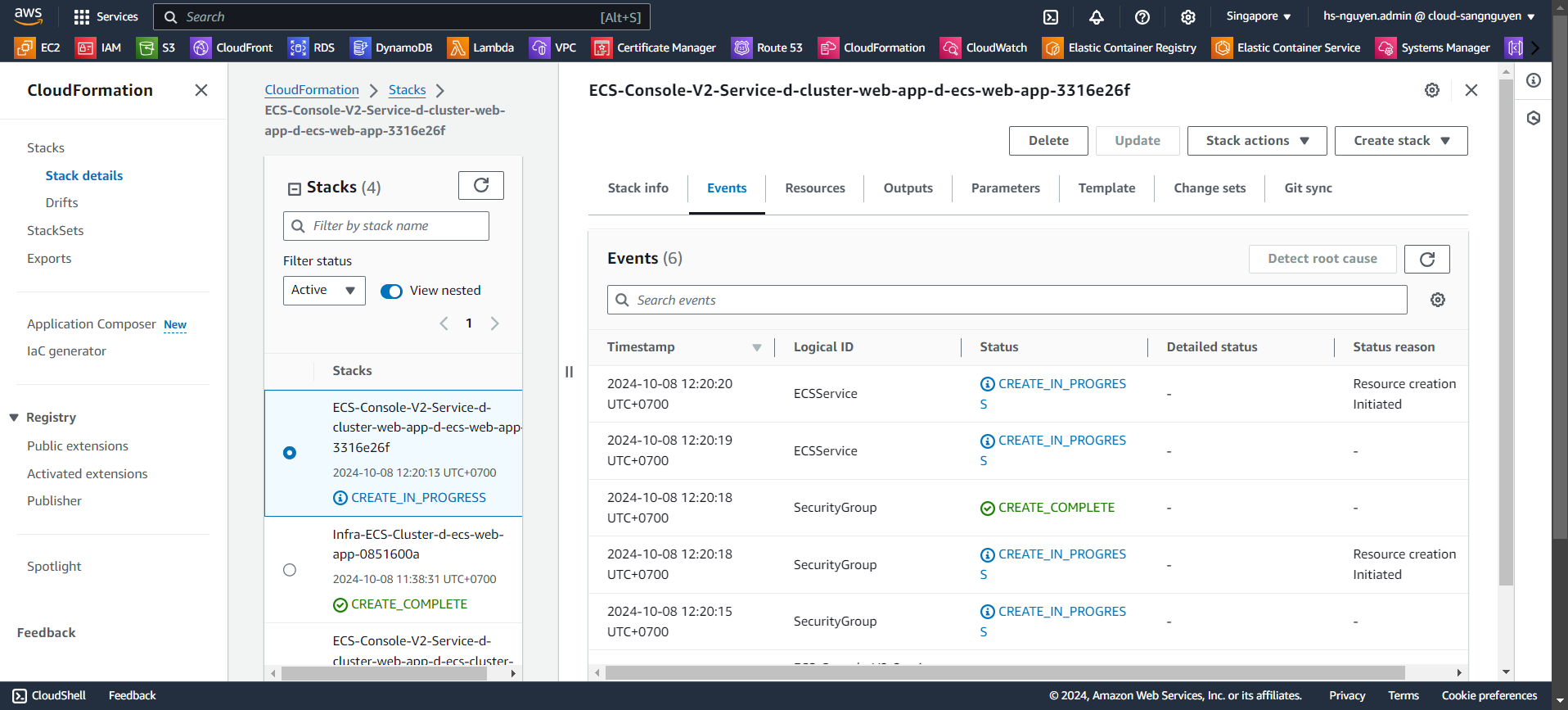Switch to the Template tab
The width and height of the screenshot is (1568, 710).
(x=1106, y=188)
